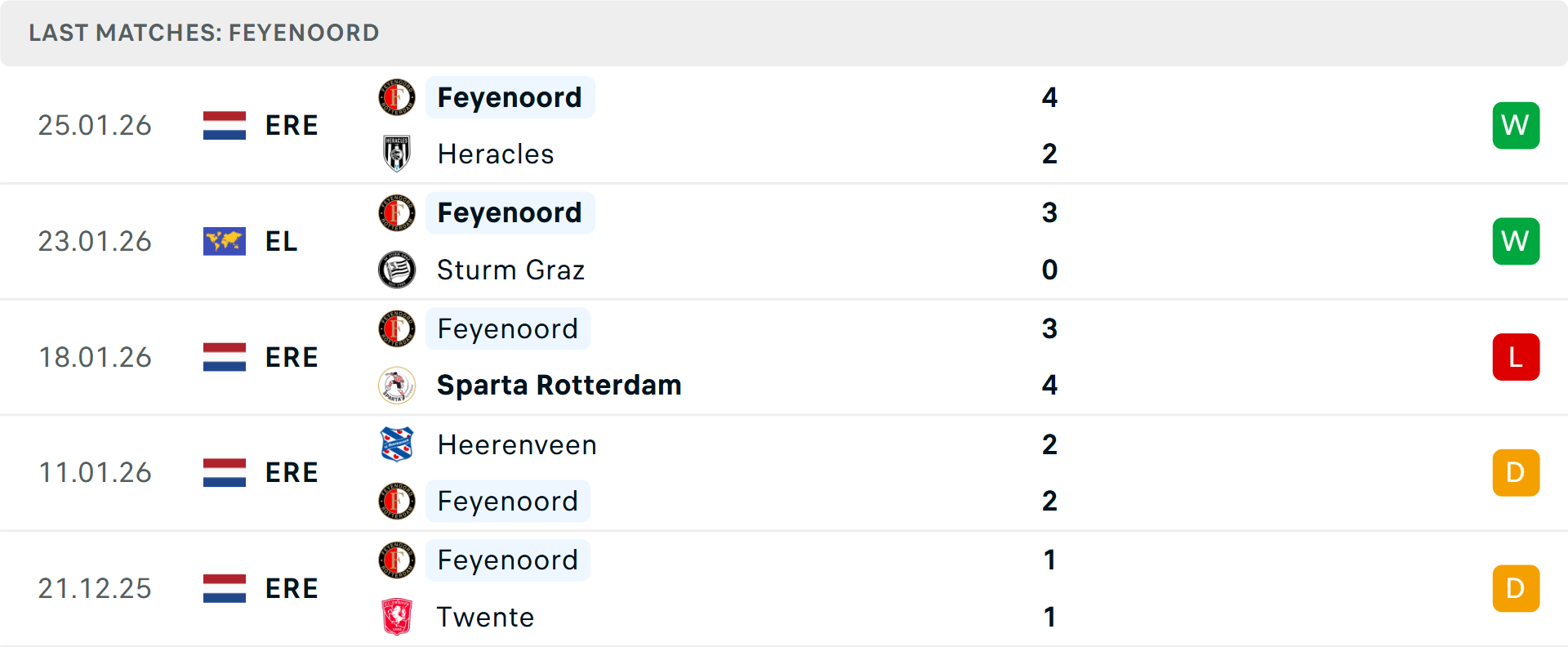Click the Europa League flag icon
The width and height of the screenshot is (1568, 647).
[225, 241]
